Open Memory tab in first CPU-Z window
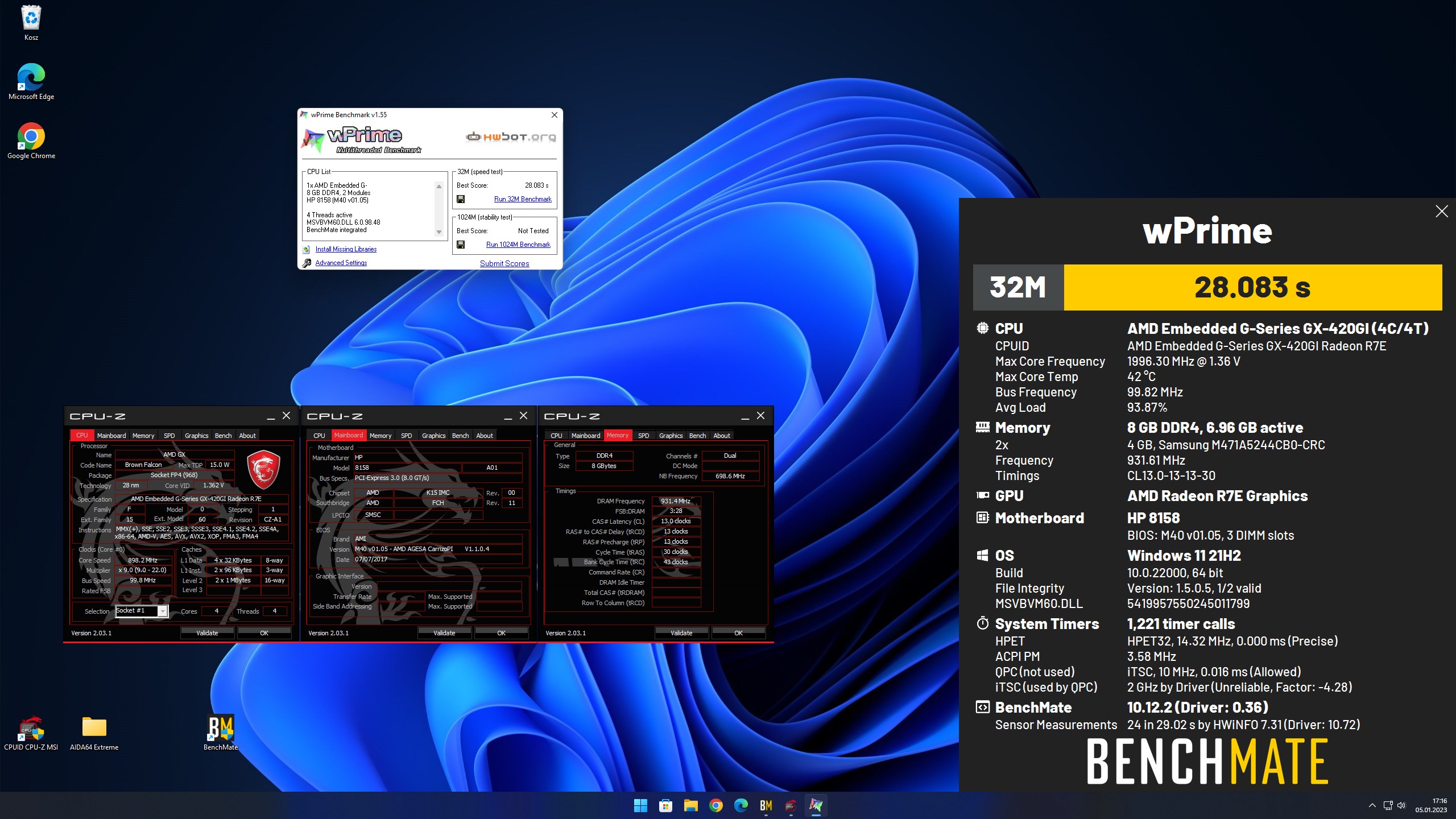 (143, 436)
